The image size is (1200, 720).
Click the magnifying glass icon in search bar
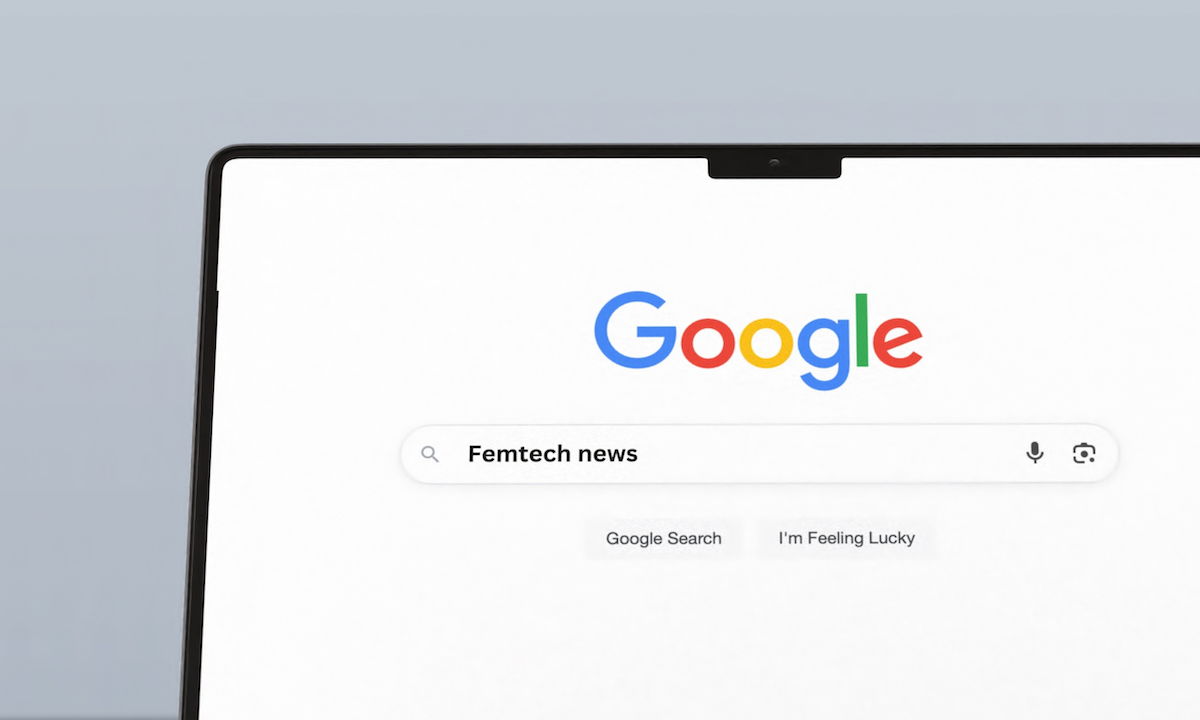430,454
